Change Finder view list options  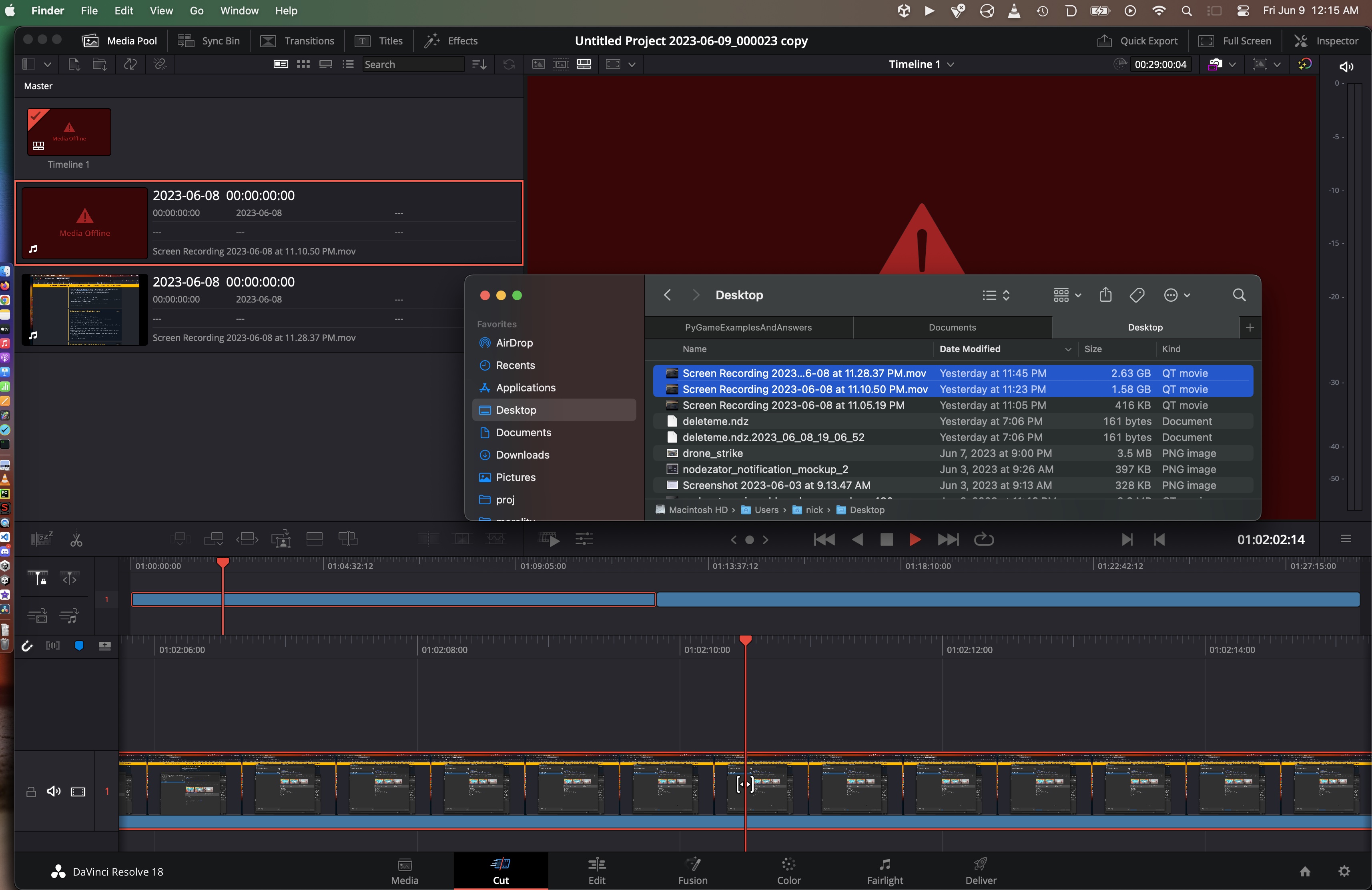point(995,295)
